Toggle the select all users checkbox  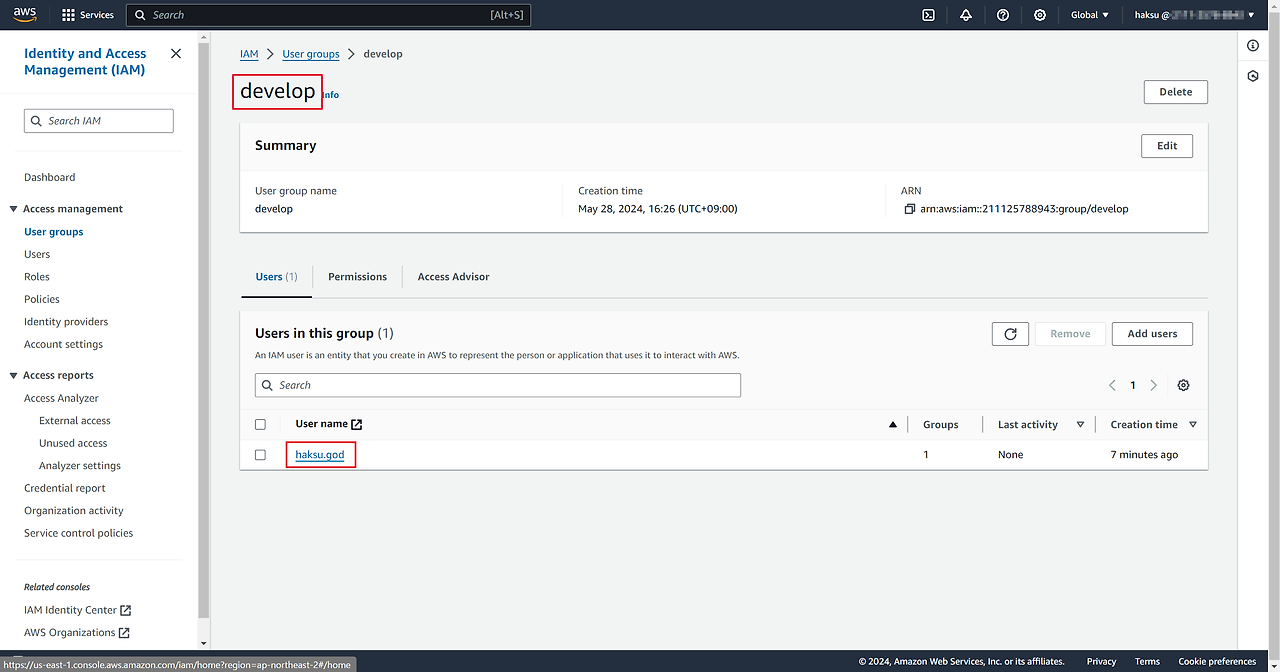pyautogui.click(x=261, y=425)
